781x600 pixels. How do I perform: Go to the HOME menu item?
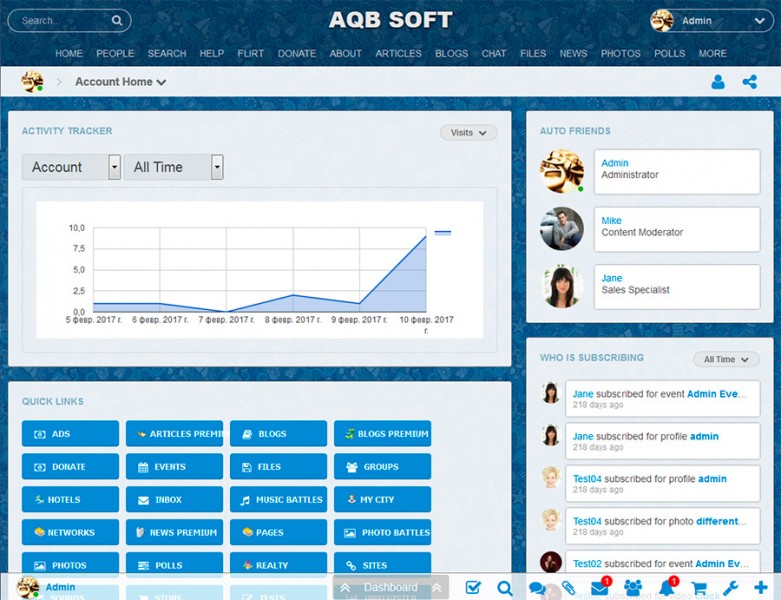(69, 53)
